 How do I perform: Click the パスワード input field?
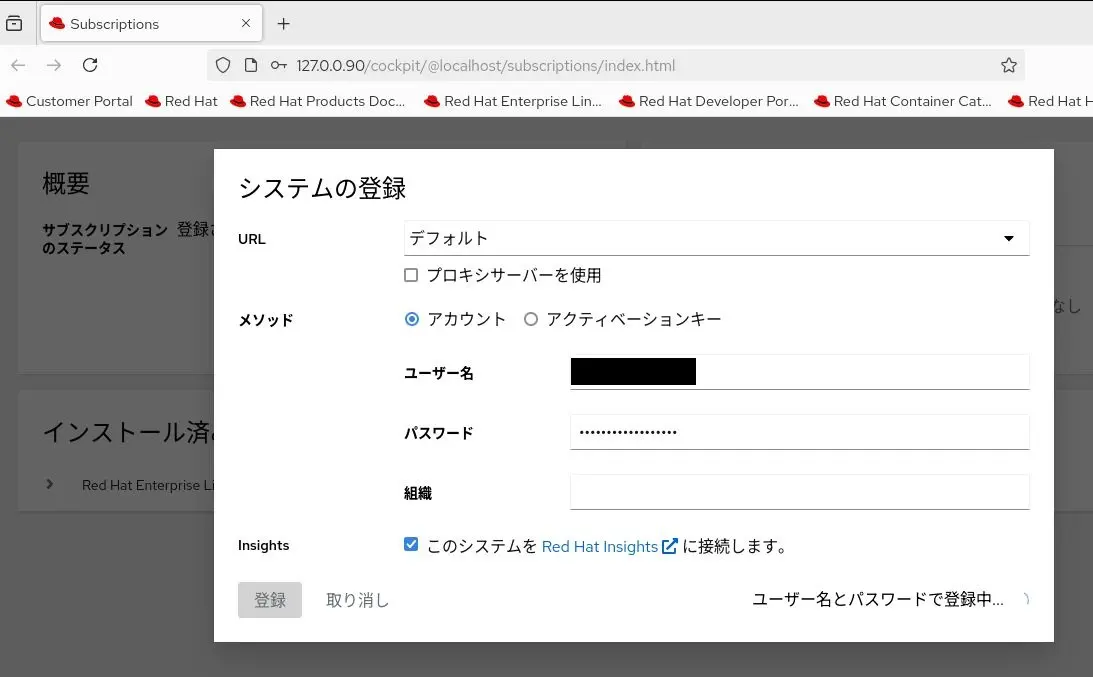click(798, 432)
